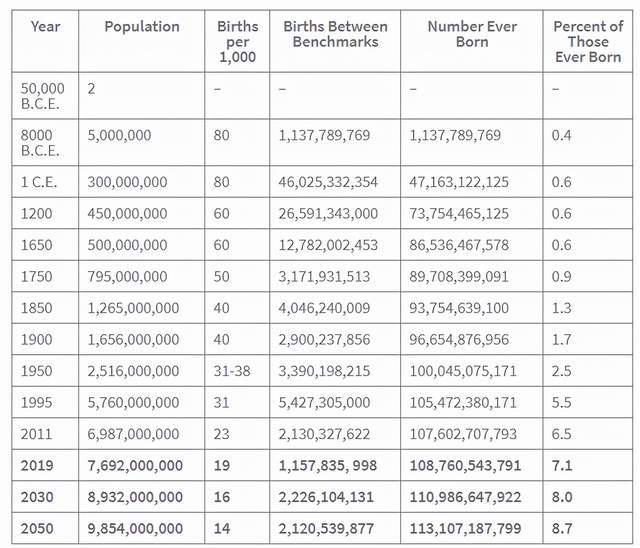Click the 8.7 percent cell

(562, 528)
